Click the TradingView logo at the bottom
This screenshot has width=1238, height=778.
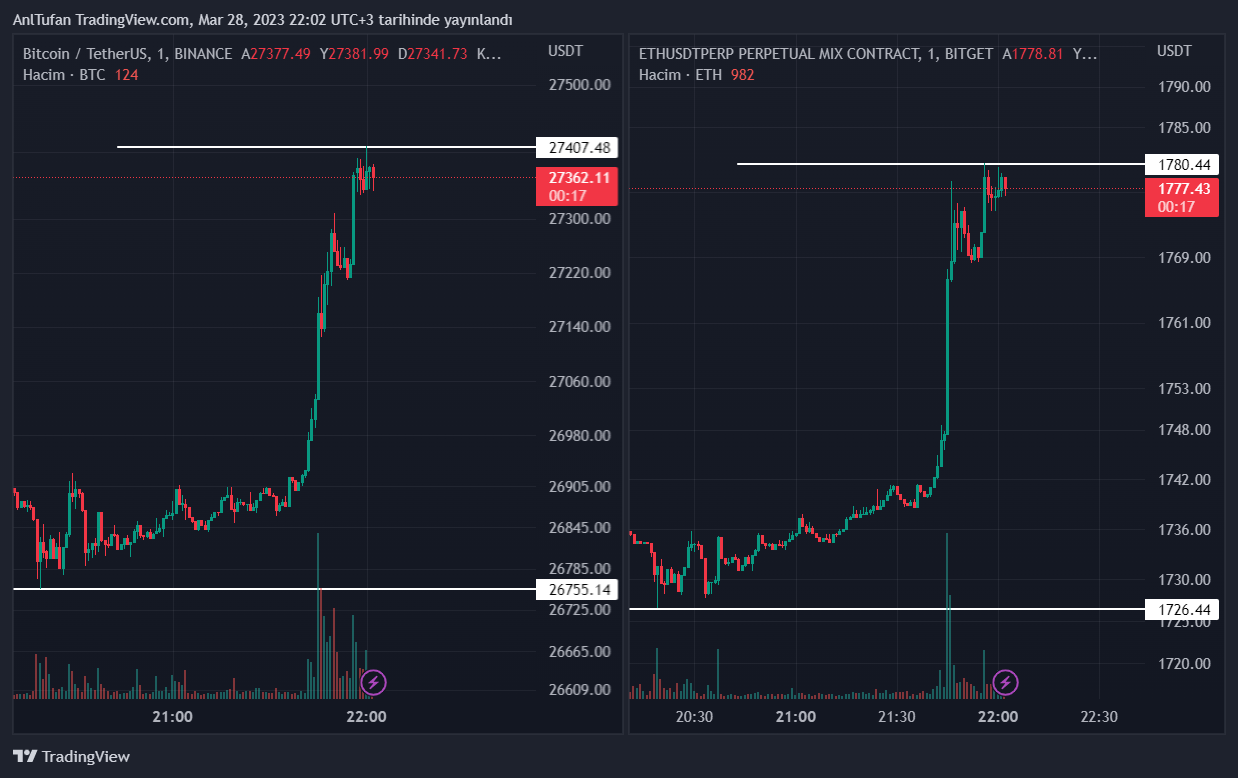tap(71, 757)
